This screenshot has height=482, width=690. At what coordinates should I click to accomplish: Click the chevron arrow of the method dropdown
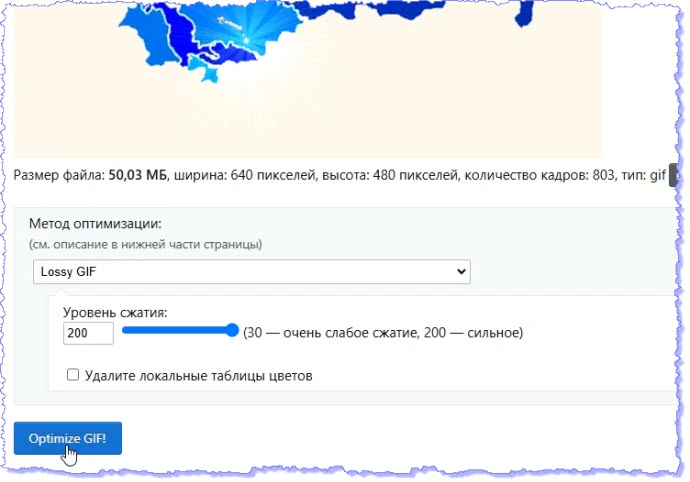coord(460,271)
